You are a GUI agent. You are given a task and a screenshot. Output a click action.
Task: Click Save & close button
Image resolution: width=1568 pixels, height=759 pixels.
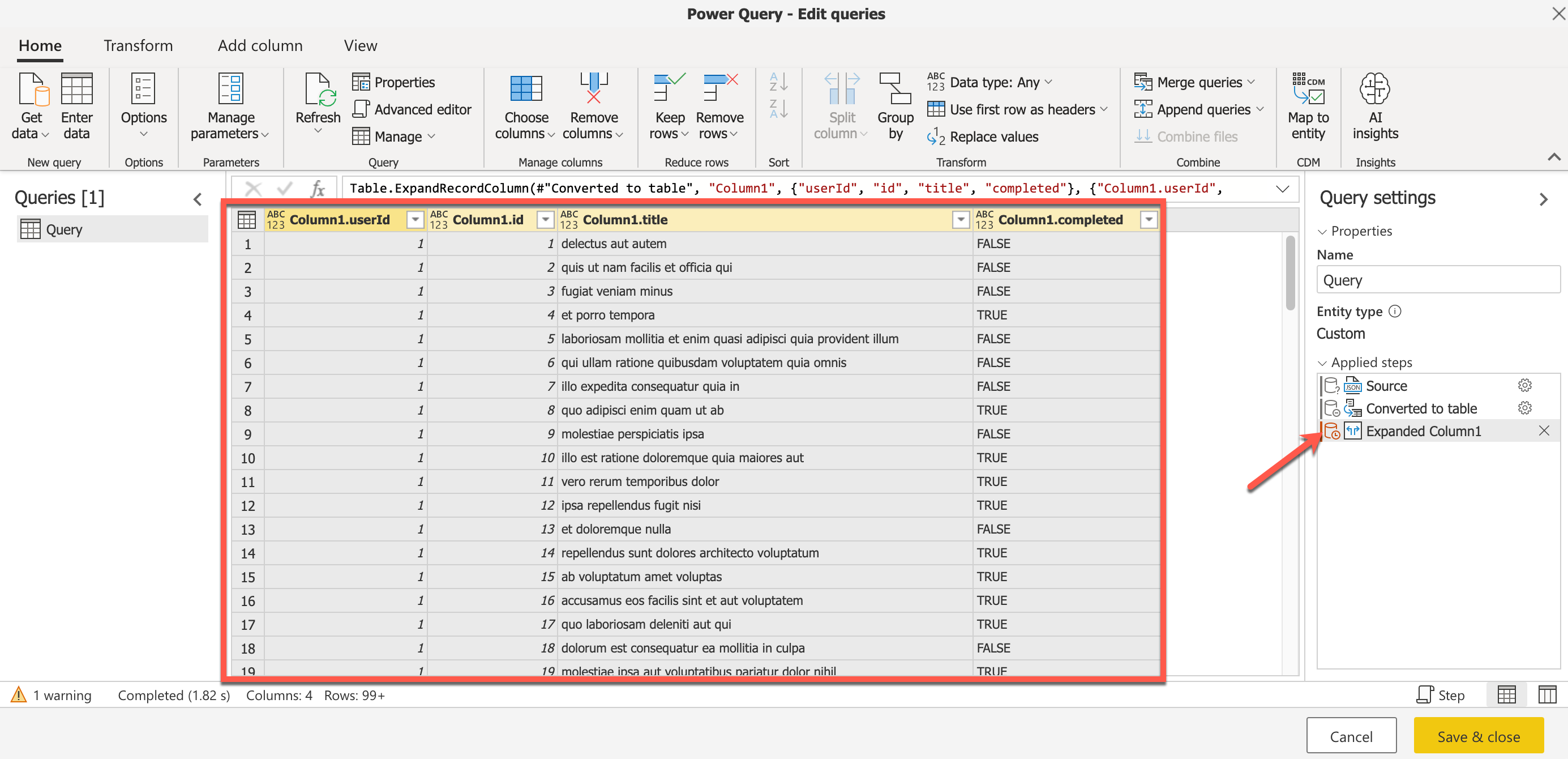(x=1478, y=736)
